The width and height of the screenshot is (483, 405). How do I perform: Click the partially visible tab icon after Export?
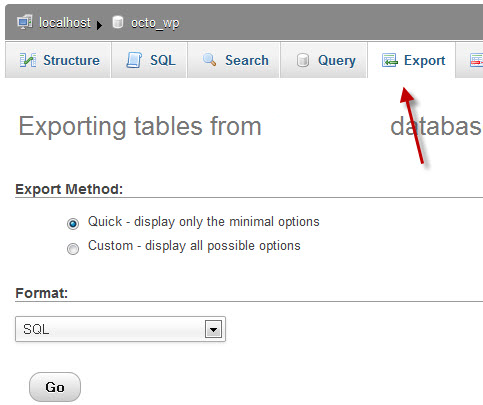[476, 60]
